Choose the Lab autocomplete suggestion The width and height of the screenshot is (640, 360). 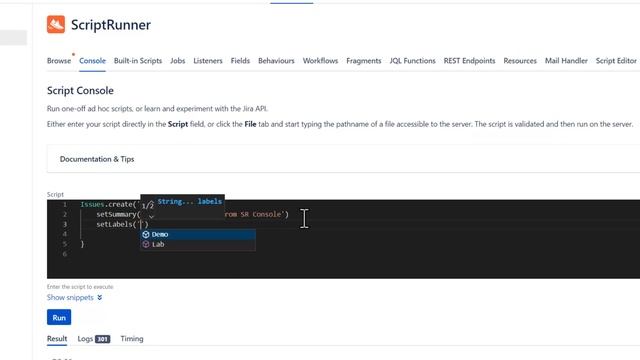[x=198, y=244]
